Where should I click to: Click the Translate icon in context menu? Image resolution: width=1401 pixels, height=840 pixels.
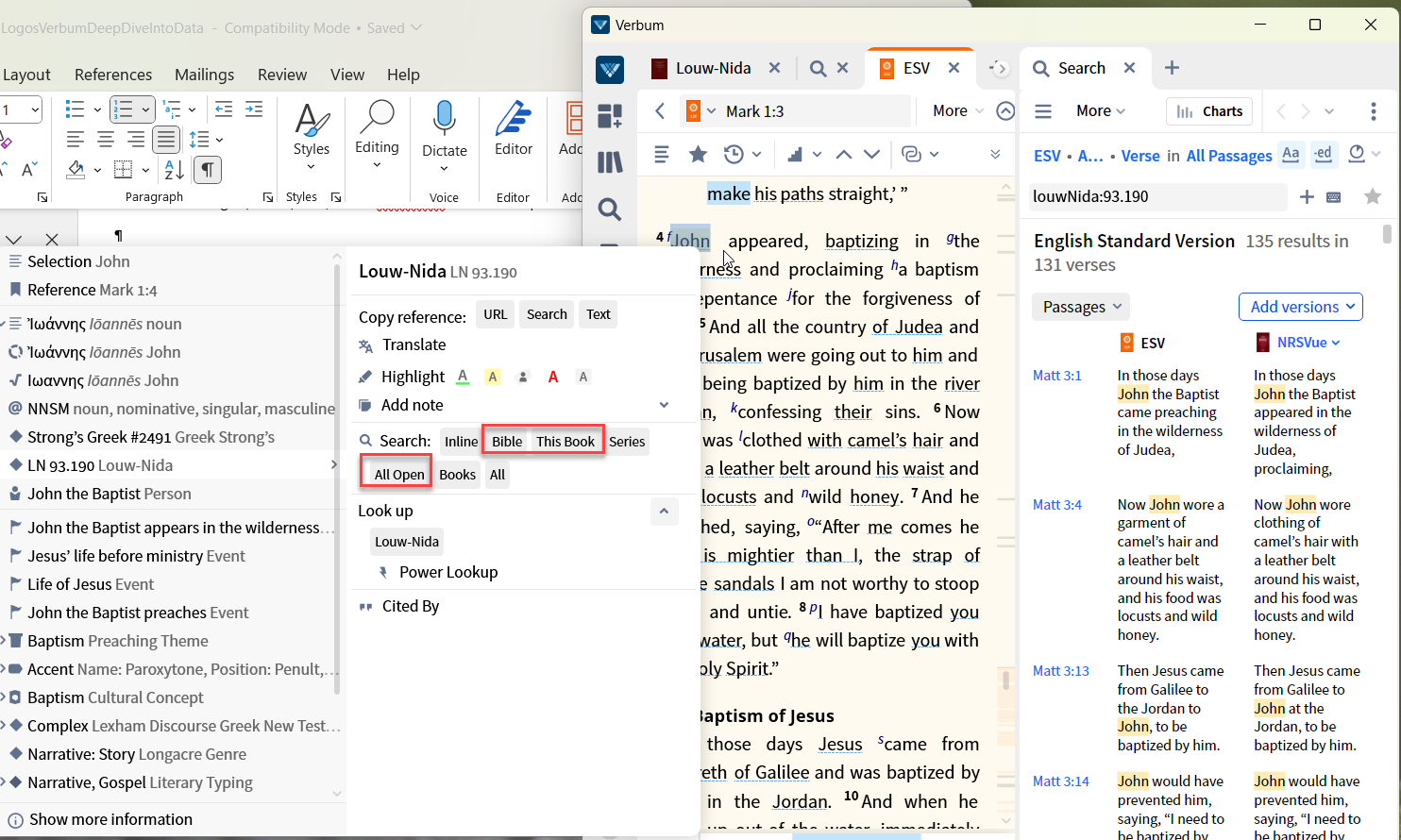[x=366, y=345]
